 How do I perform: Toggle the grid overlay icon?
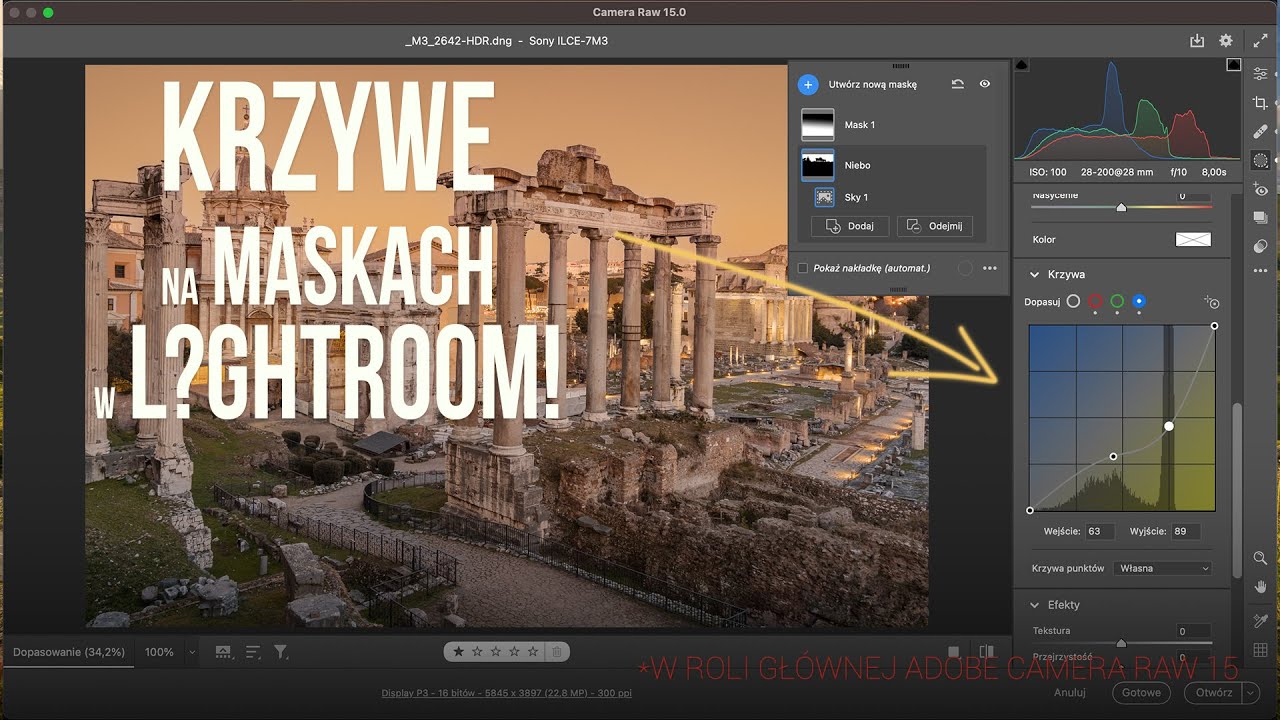click(1260, 650)
